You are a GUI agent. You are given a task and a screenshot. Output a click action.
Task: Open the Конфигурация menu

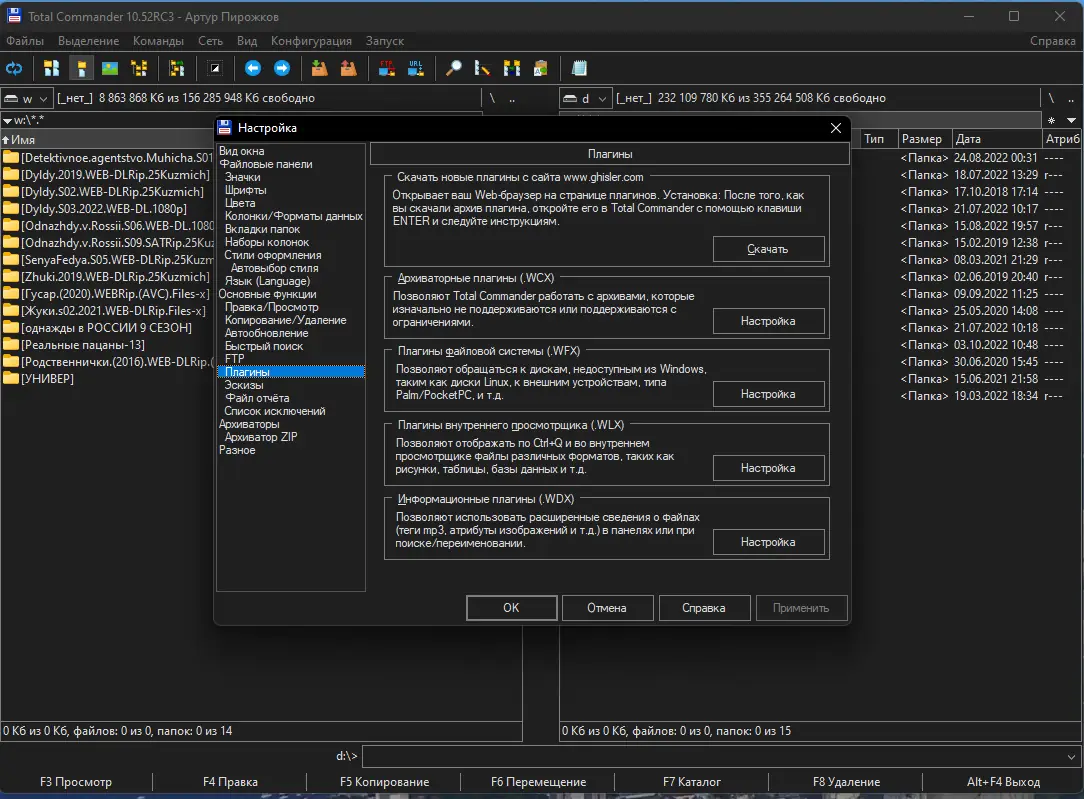311,41
